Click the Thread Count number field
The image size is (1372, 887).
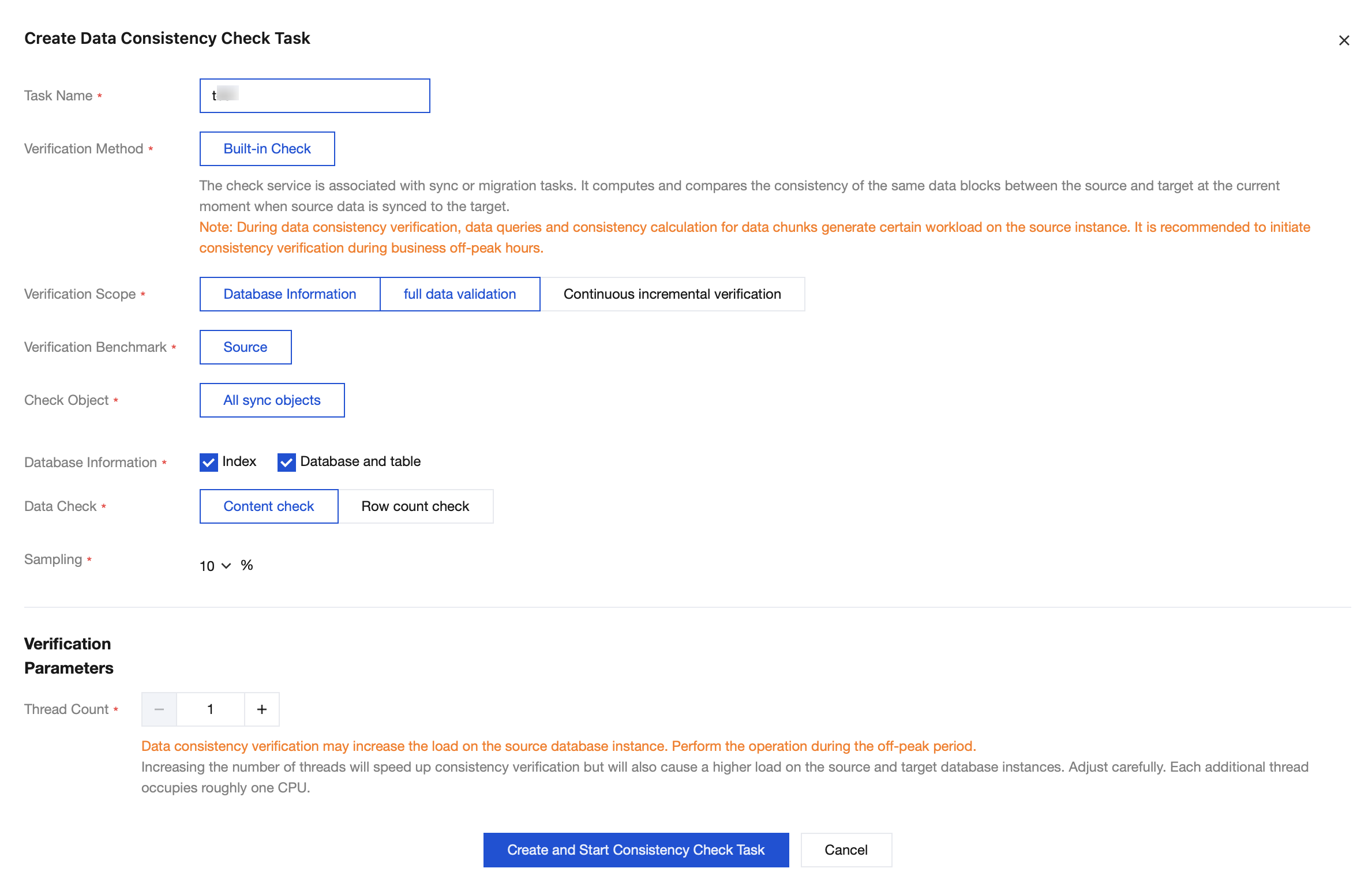(211, 709)
